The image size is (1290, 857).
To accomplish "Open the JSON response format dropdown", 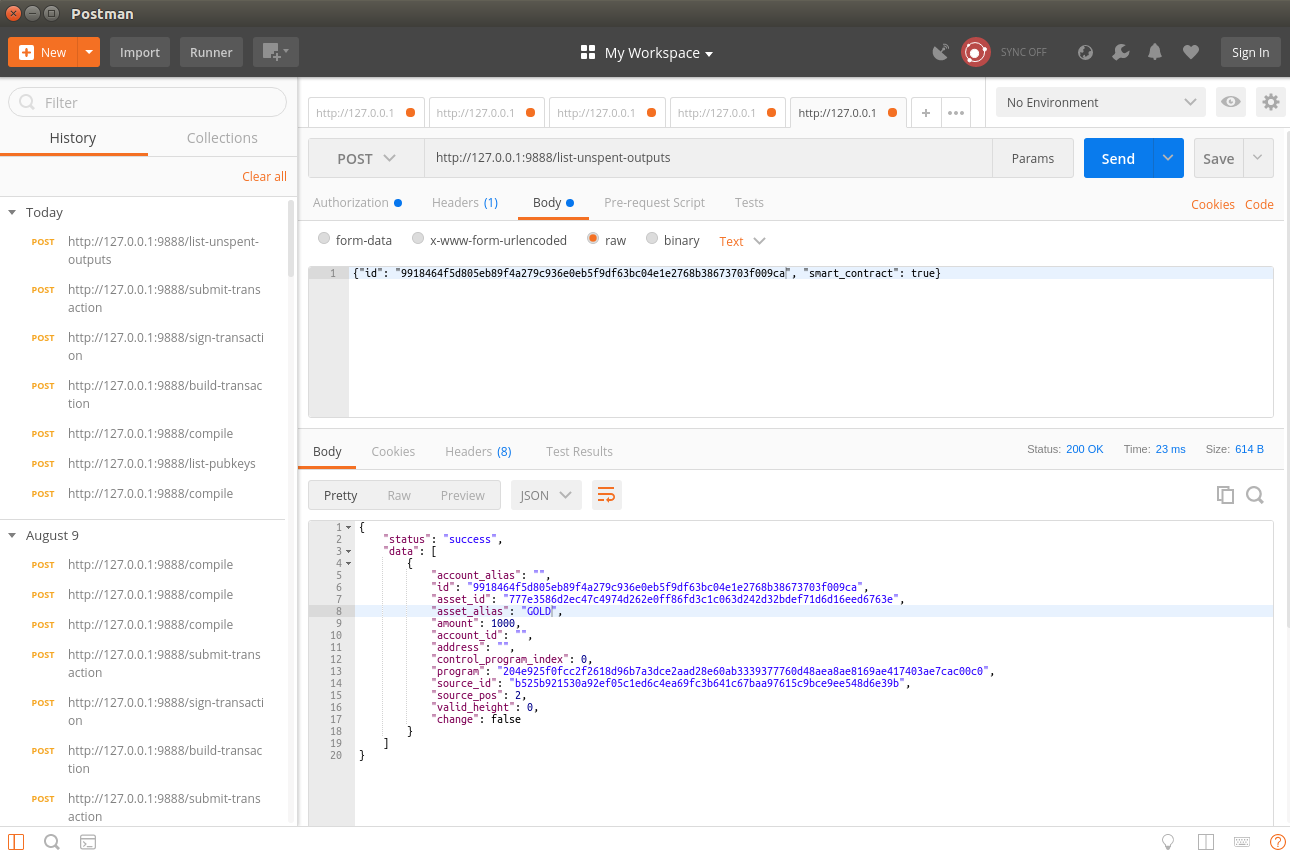I will 546,495.
